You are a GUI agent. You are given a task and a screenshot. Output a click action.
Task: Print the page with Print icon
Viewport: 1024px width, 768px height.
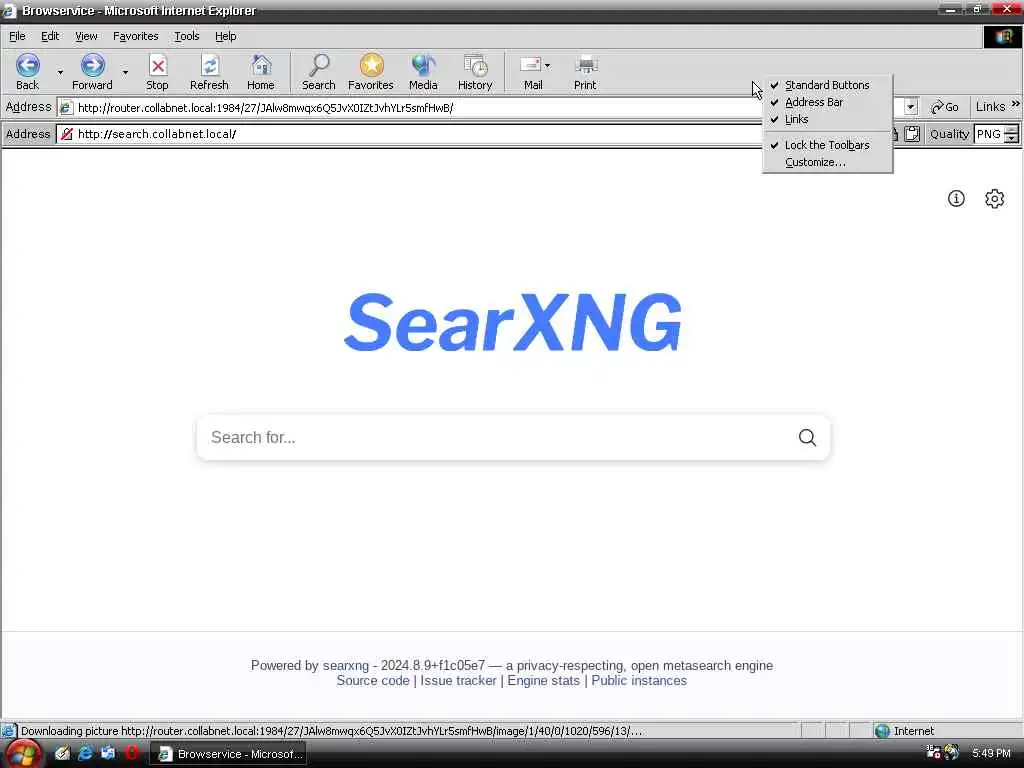pyautogui.click(x=585, y=72)
